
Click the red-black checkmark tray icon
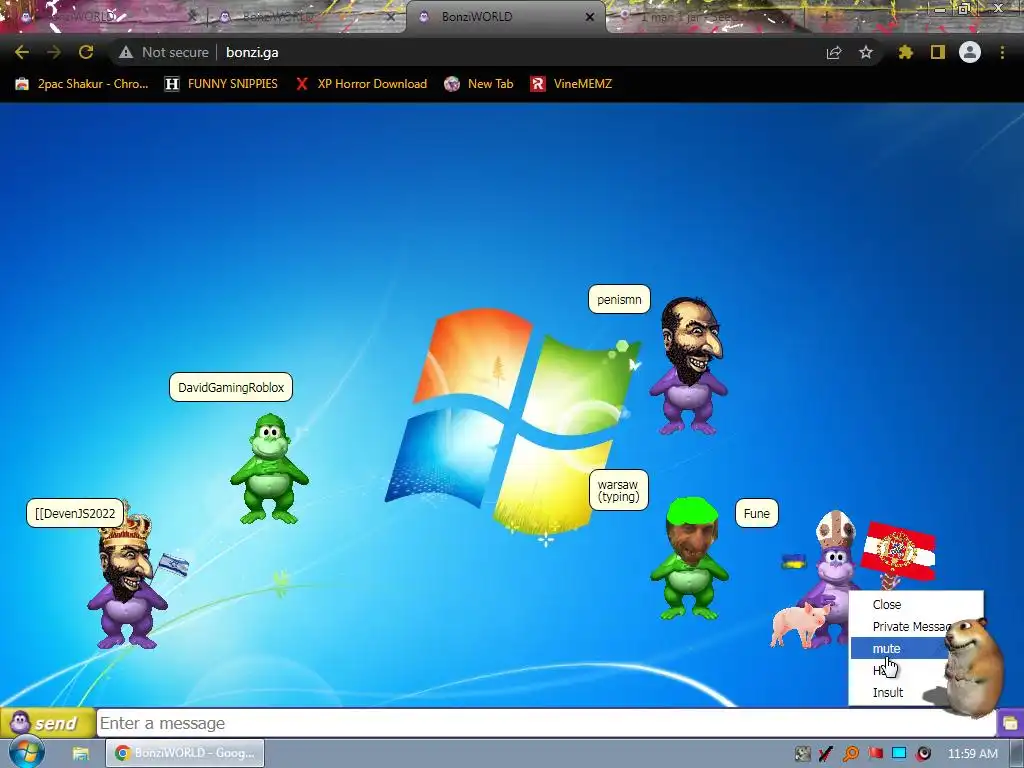[826, 754]
